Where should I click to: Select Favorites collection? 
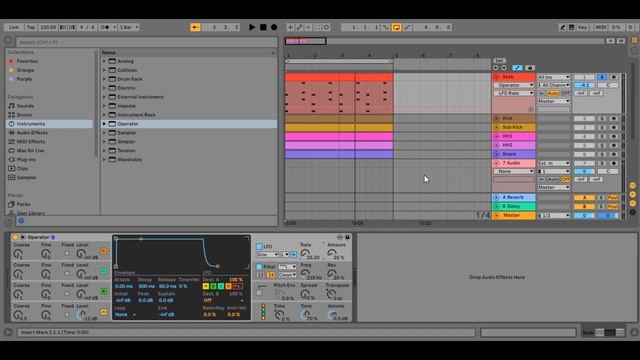pos(27,61)
